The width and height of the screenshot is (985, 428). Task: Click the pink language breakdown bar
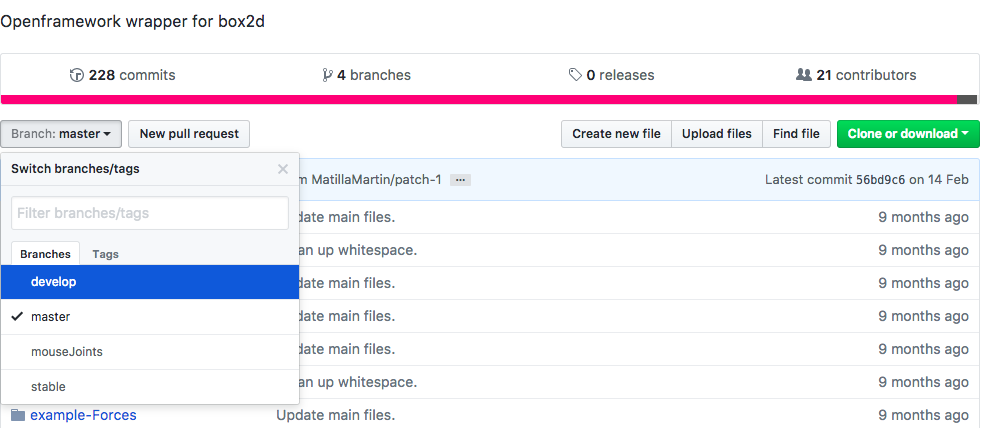tap(479, 99)
